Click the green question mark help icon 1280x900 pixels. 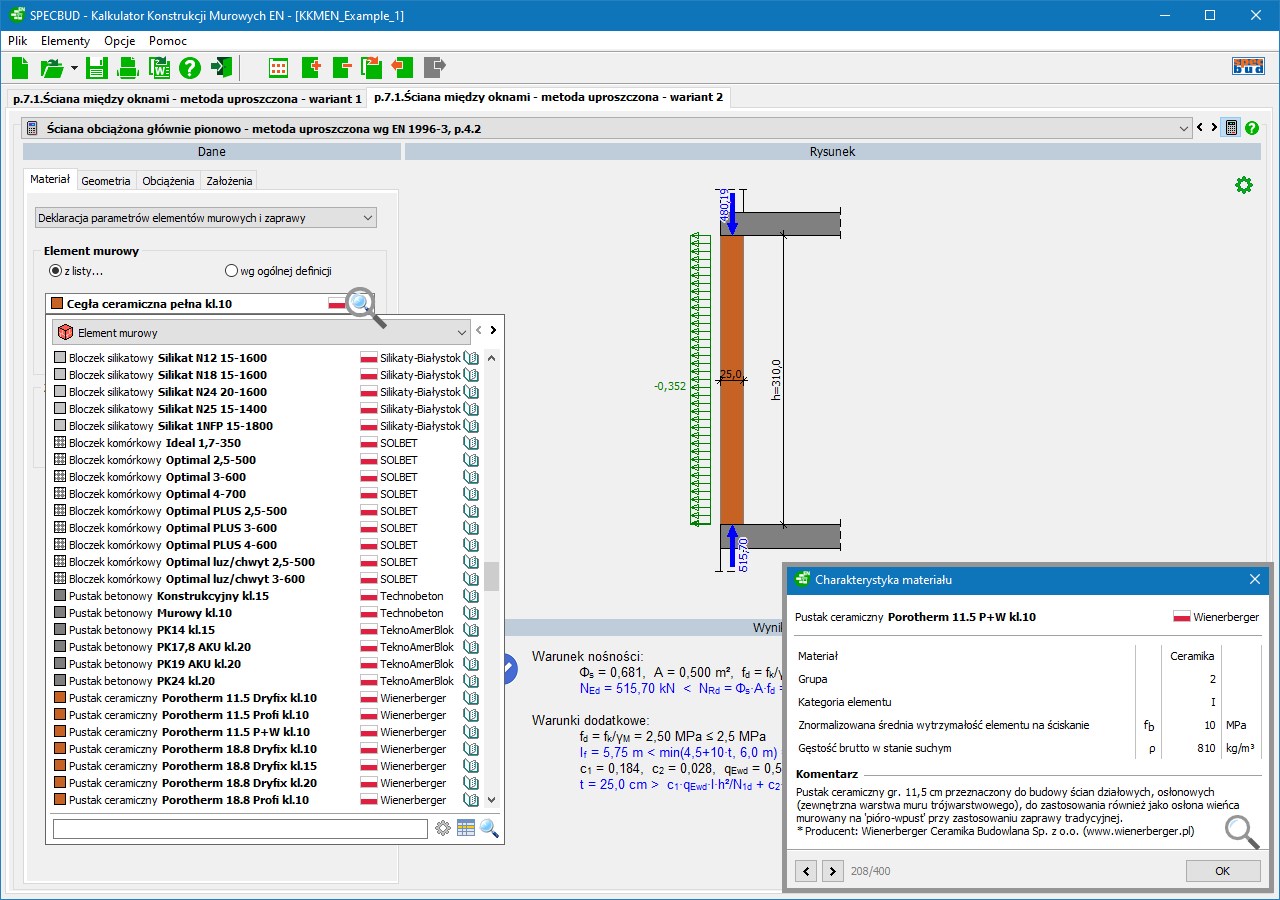(190, 68)
